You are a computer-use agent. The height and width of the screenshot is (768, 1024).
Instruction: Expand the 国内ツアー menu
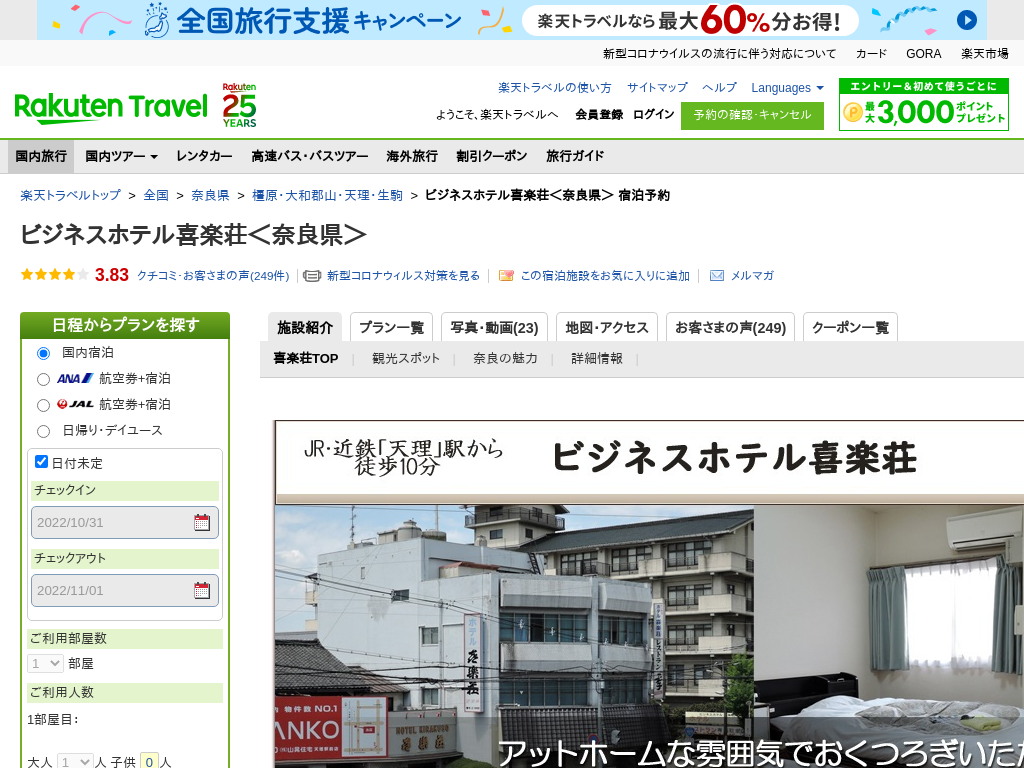[x=121, y=156]
